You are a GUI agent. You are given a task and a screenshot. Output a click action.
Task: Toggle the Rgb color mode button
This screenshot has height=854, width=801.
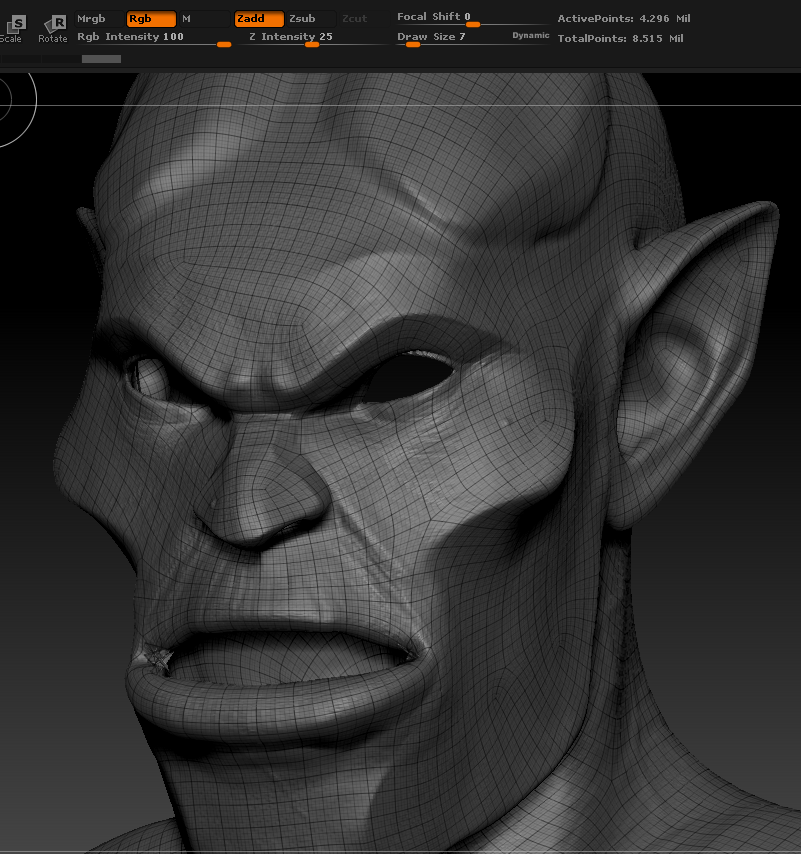pyautogui.click(x=151, y=19)
